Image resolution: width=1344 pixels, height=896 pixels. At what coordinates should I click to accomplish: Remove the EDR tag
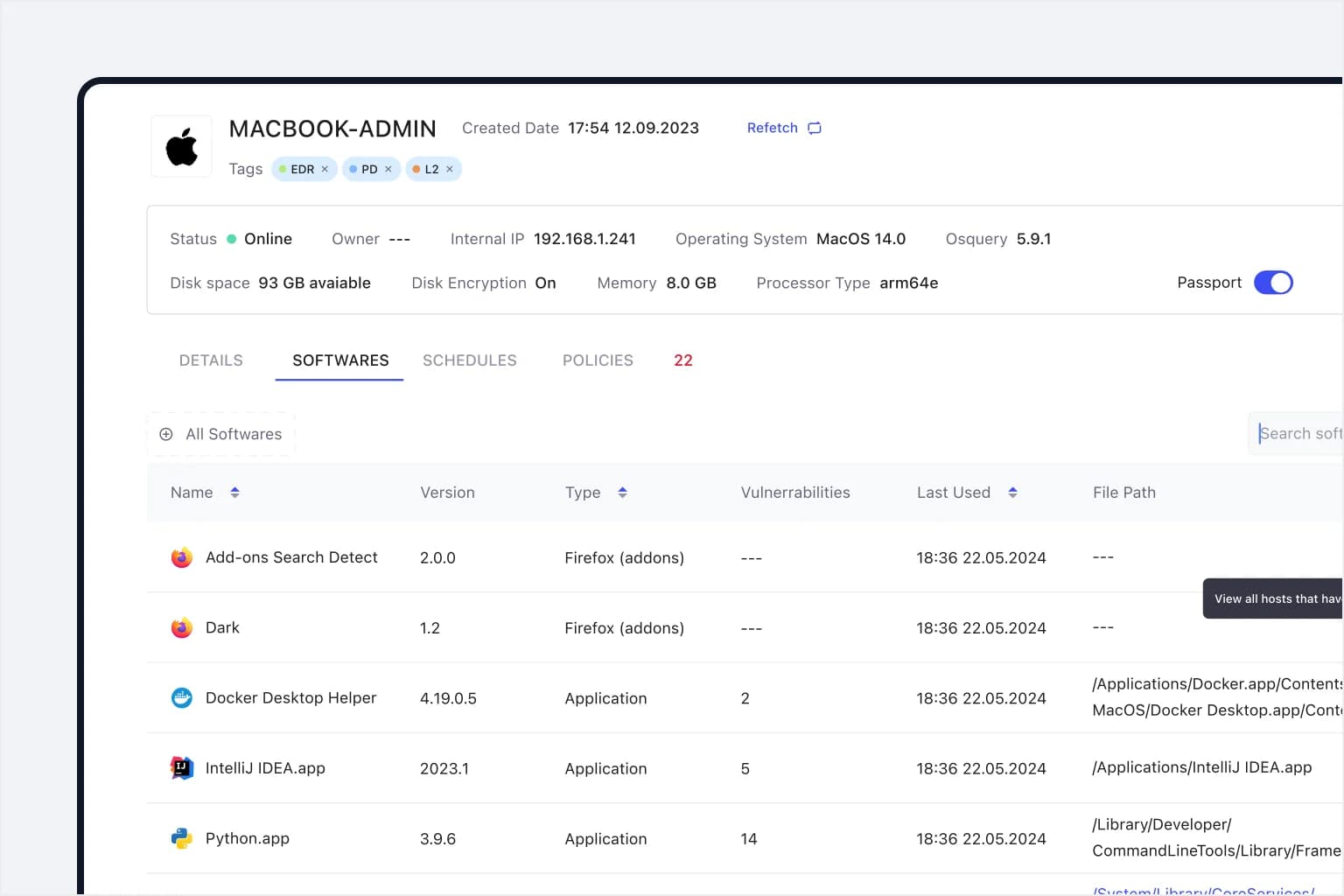[x=325, y=169]
